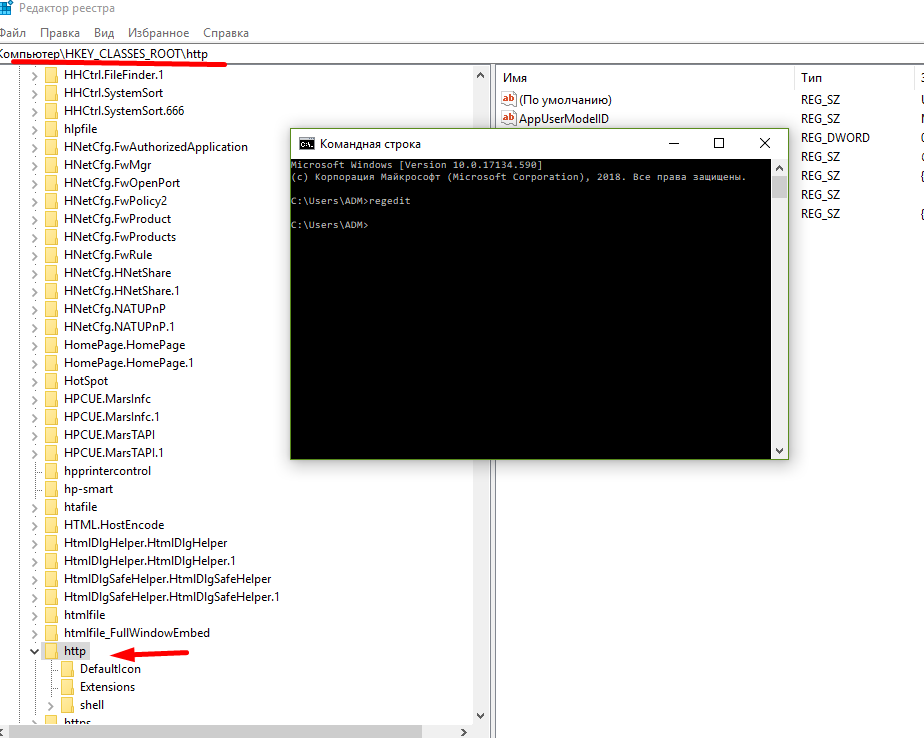
Task: Open the Правка menu
Action: pos(60,33)
